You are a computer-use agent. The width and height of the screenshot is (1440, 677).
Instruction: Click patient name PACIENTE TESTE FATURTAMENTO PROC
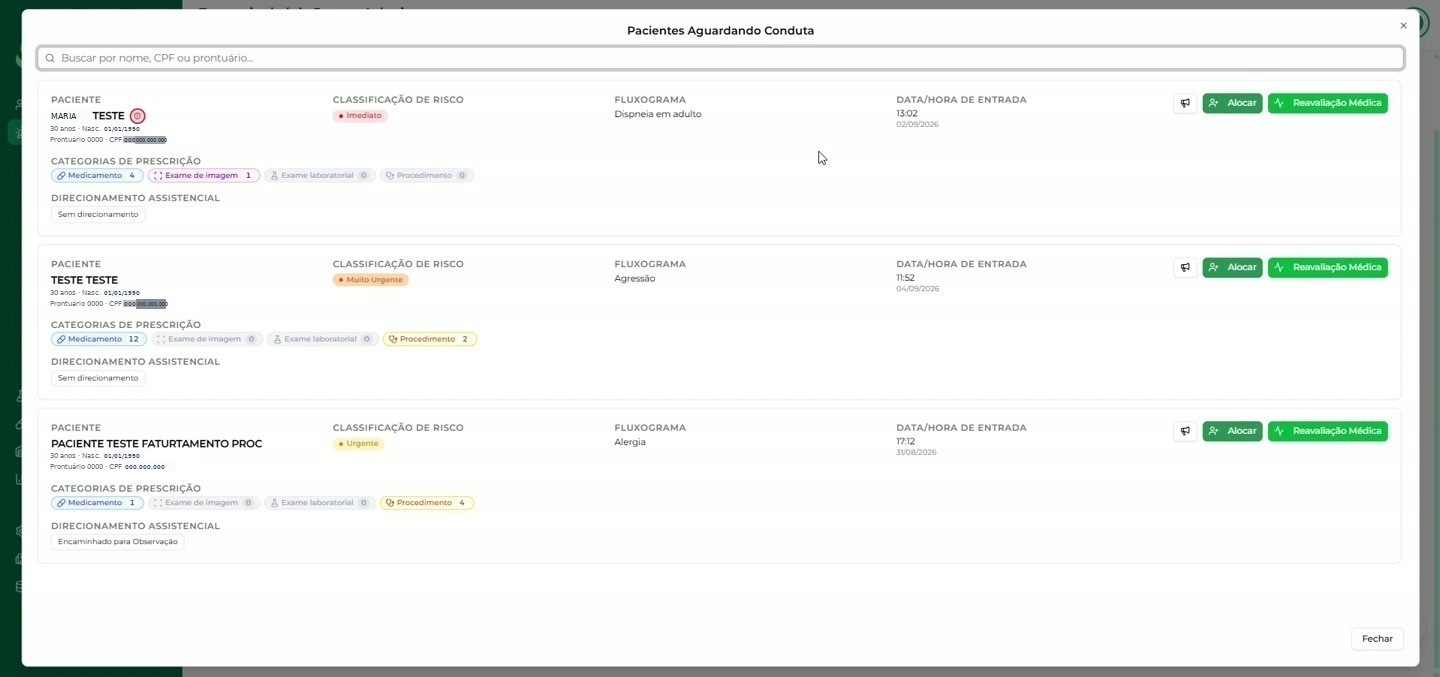pos(156,444)
